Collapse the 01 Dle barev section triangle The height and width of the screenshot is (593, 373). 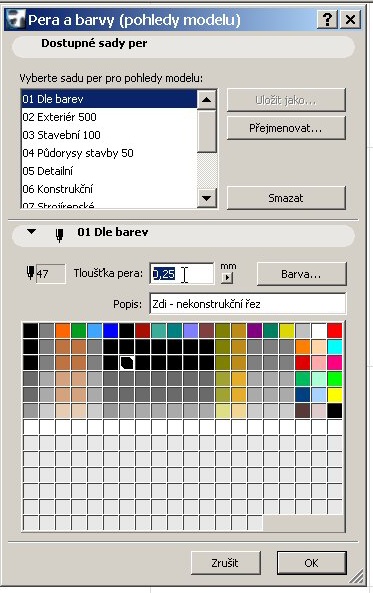(31, 231)
